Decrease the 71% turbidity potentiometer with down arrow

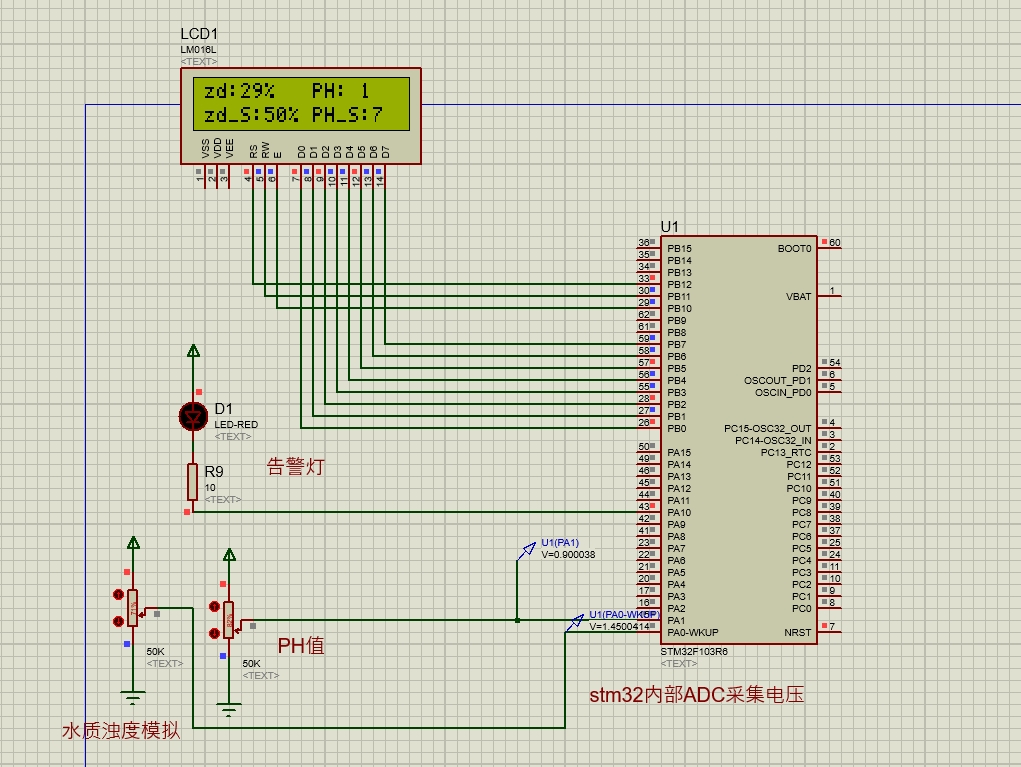point(118,622)
